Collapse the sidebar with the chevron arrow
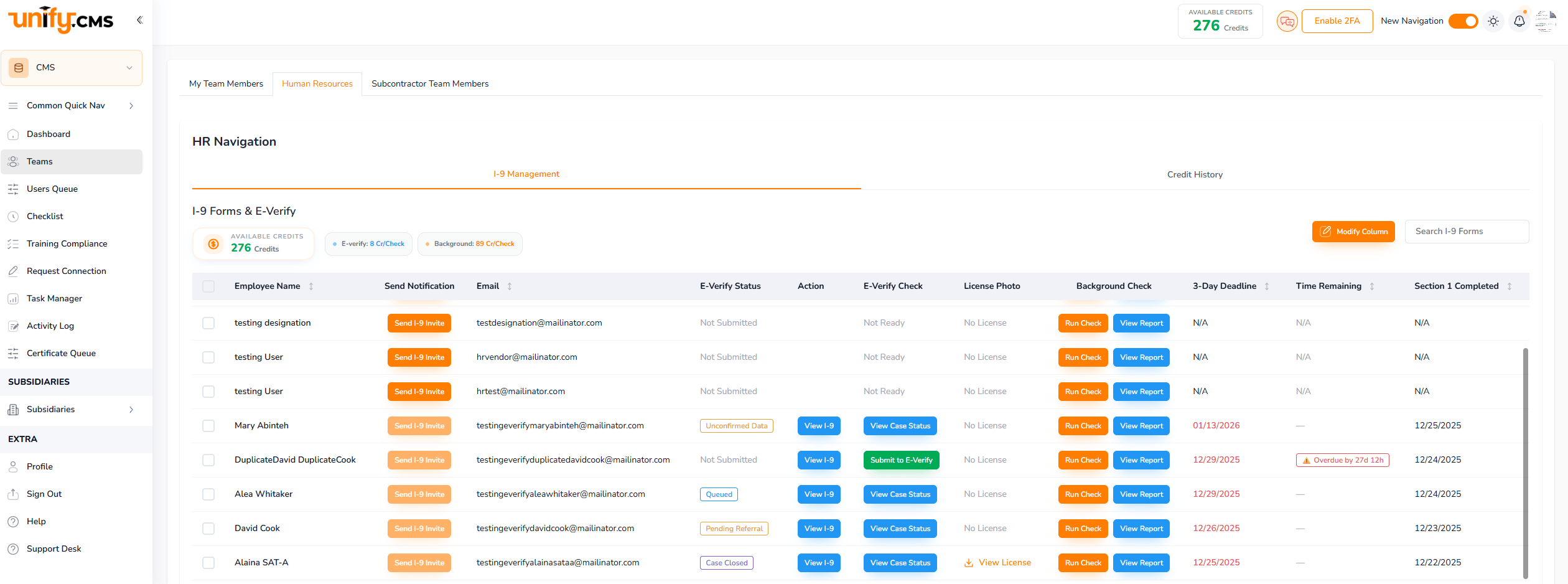 point(139,19)
